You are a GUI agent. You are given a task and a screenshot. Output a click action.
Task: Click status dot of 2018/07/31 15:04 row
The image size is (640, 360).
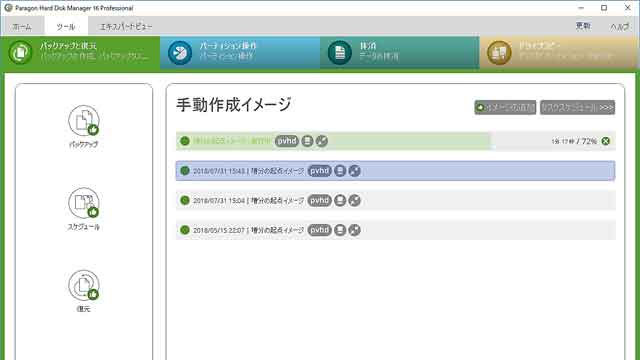click(x=185, y=200)
